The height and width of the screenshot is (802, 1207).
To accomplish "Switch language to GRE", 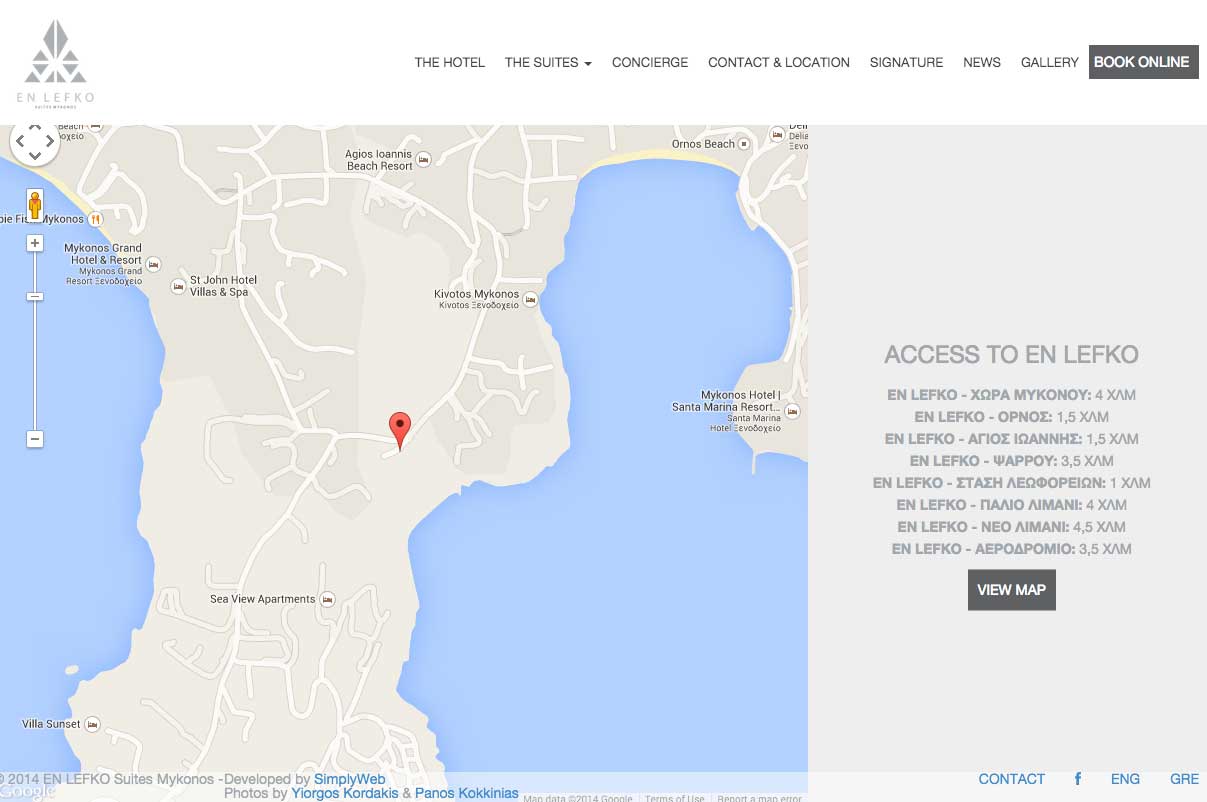I will pyautogui.click(x=1184, y=779).
